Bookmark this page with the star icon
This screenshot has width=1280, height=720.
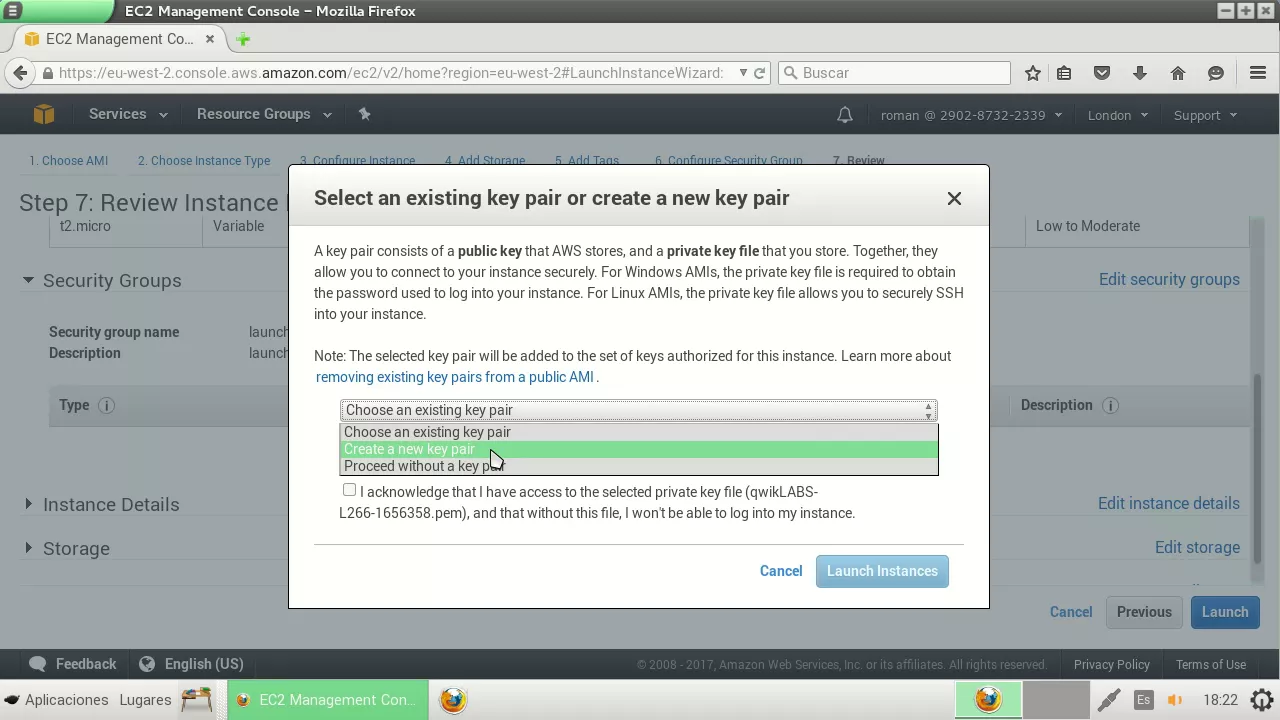(x=1033, y=73)
